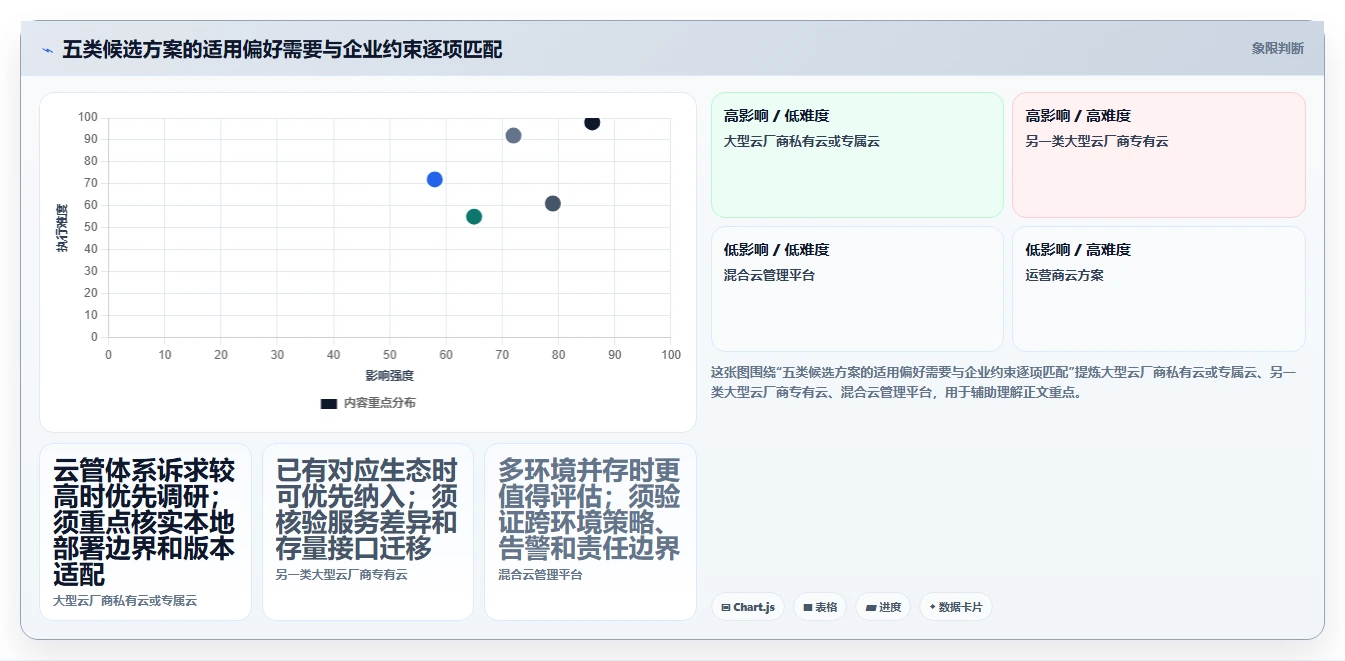Toggle the 内容重点分布 legend swatch
The height and width of the screenshot is (661, 1345).
click(328, 403)
